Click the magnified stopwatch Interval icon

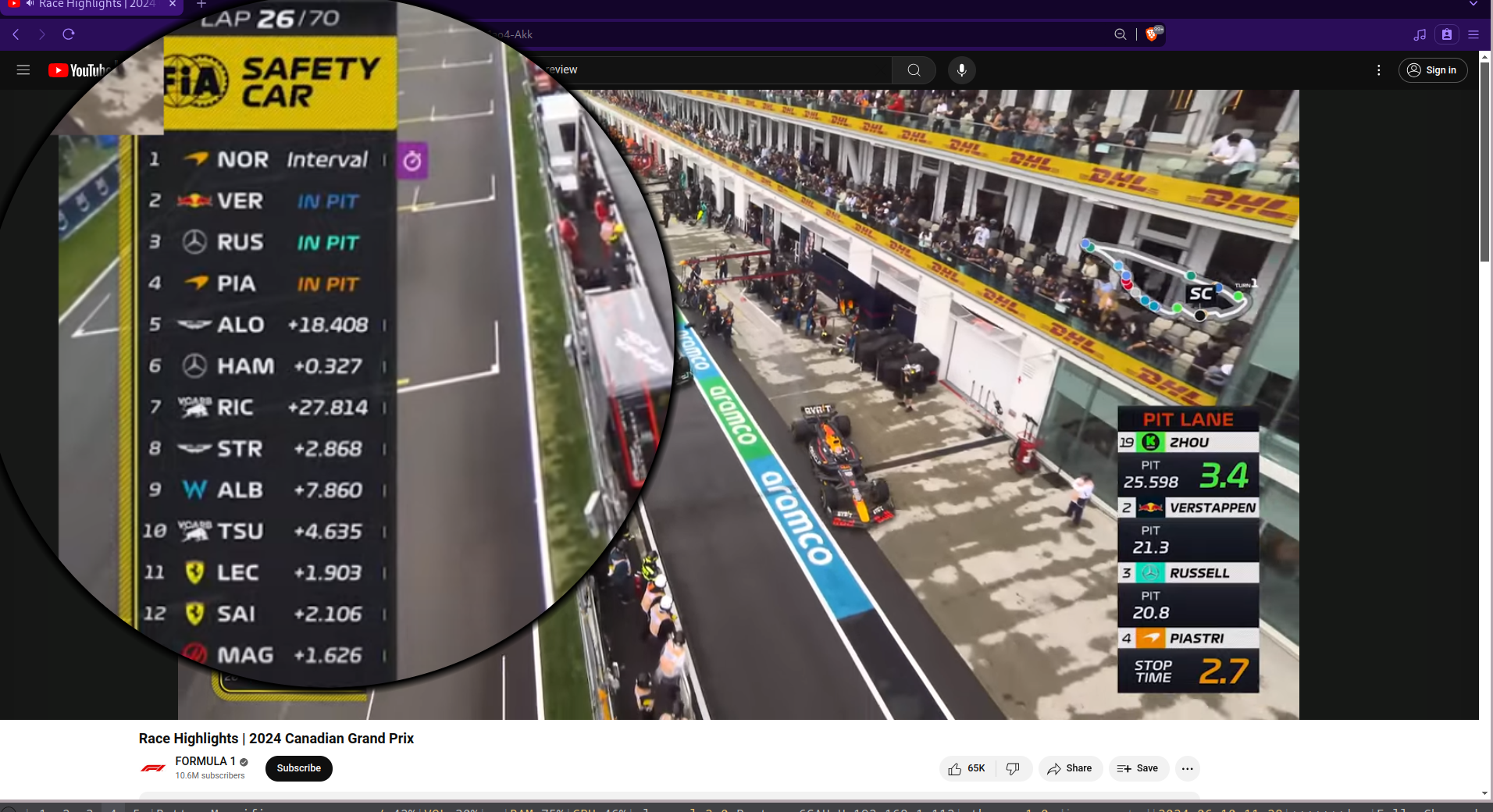412,161
